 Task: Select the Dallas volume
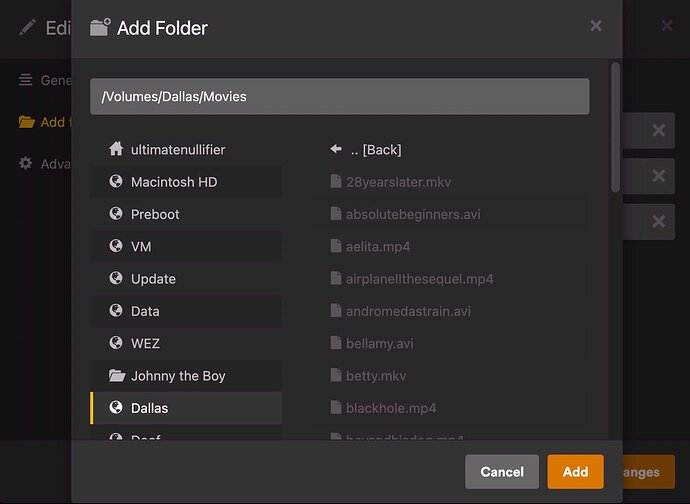(x=186, y=408)
